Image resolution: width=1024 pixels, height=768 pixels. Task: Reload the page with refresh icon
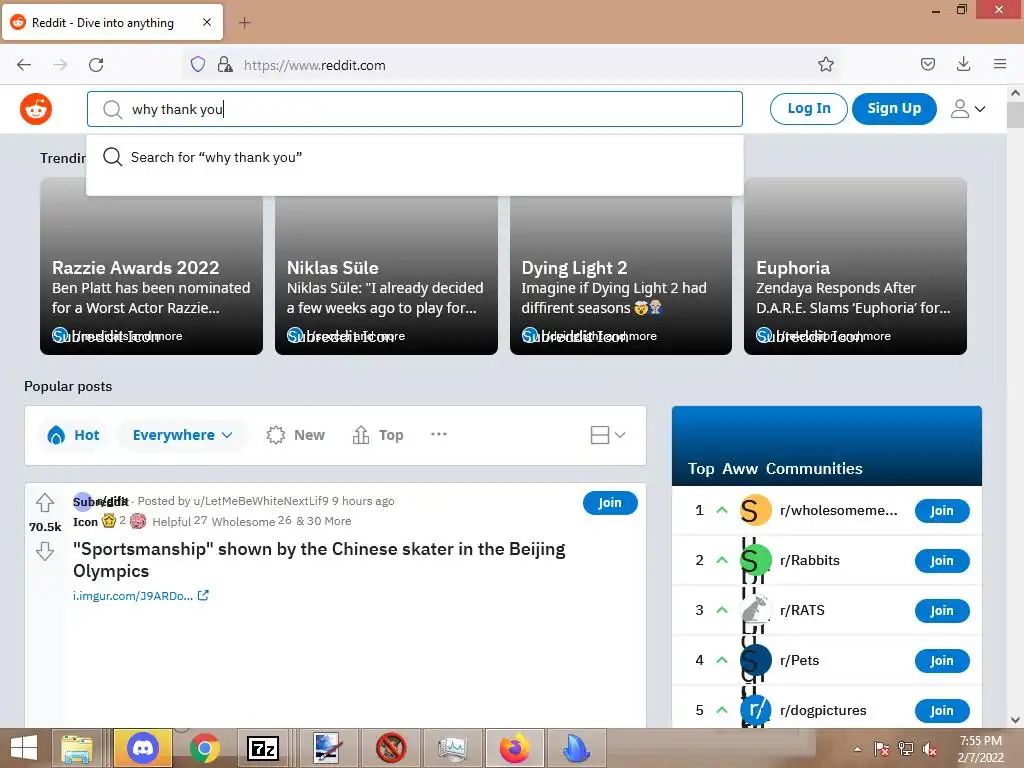pos(96,65)
